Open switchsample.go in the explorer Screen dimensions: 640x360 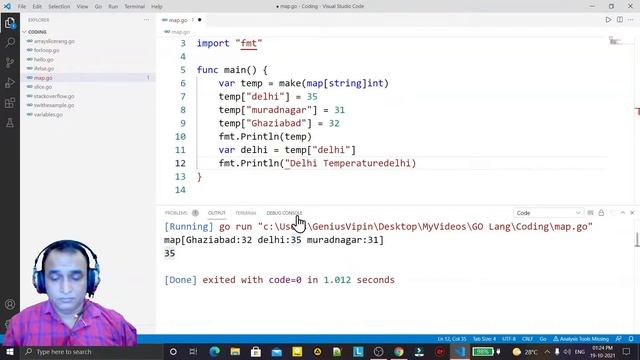[x=54, y=105]
